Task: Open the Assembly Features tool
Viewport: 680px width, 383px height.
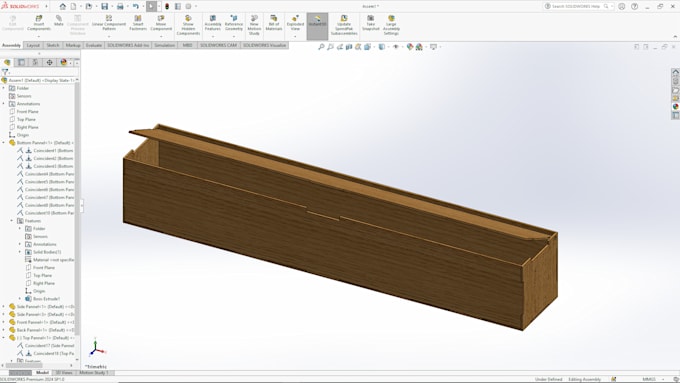Action: tap(212, 23)
